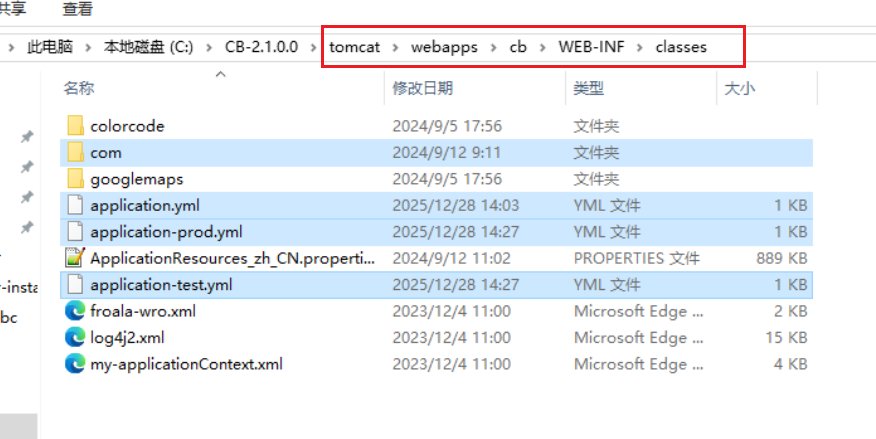Viewport: 876px width, 439px height.
Task: Navigate to CB-2.1.0.0 in address bar
Action: (x=261, y=47)
